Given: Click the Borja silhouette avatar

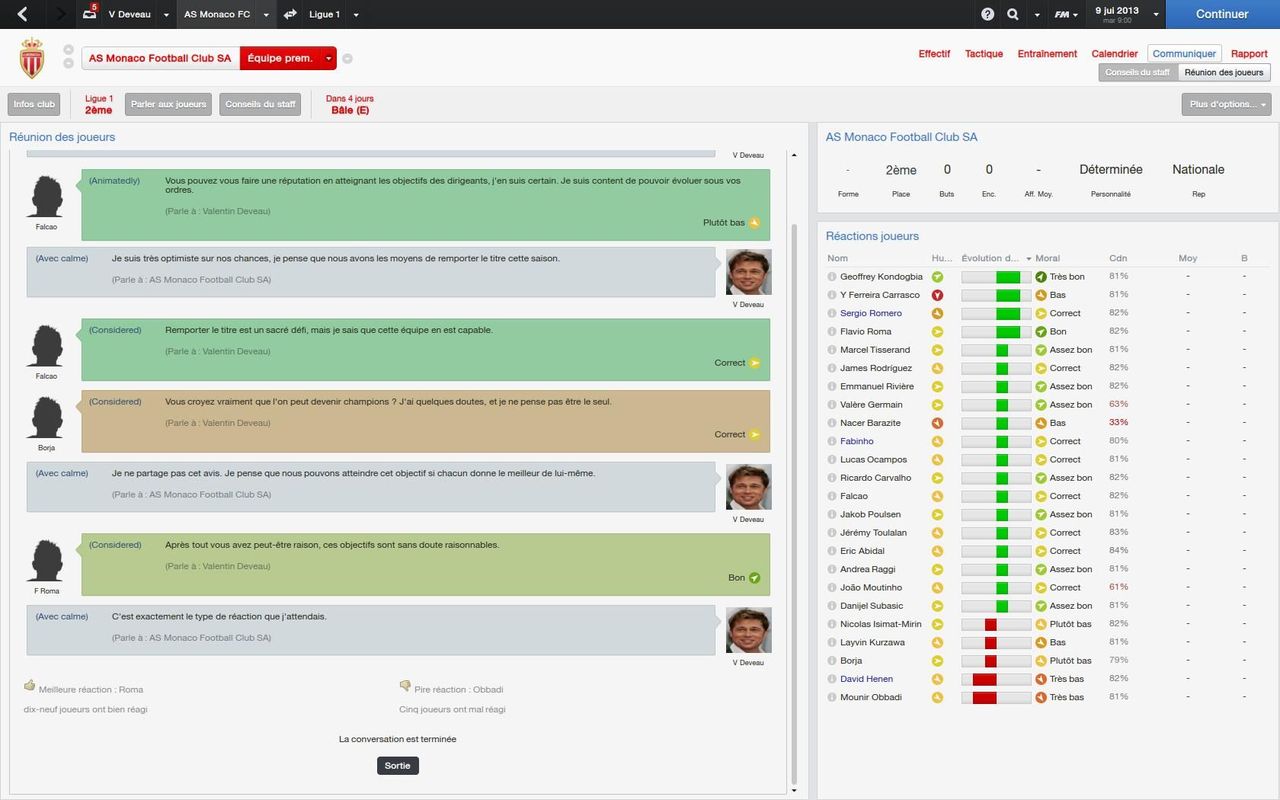Looking at the screenshot, I should click(46, 418).
